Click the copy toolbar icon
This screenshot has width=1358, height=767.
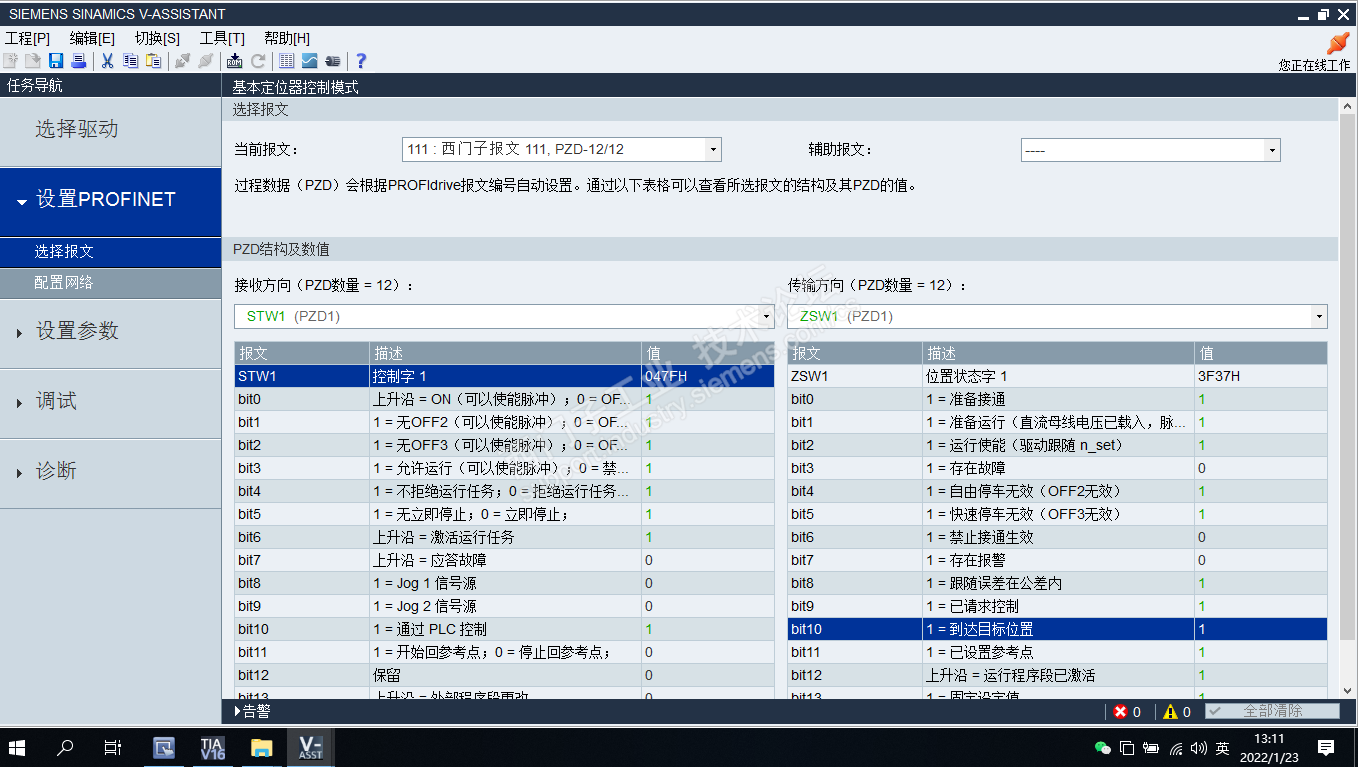tap(131, 61)
